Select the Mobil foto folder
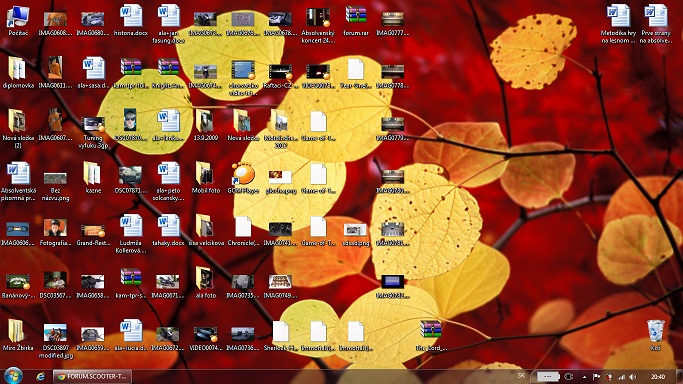Viewport: 683px width, 384px height. tap(205, 178)
